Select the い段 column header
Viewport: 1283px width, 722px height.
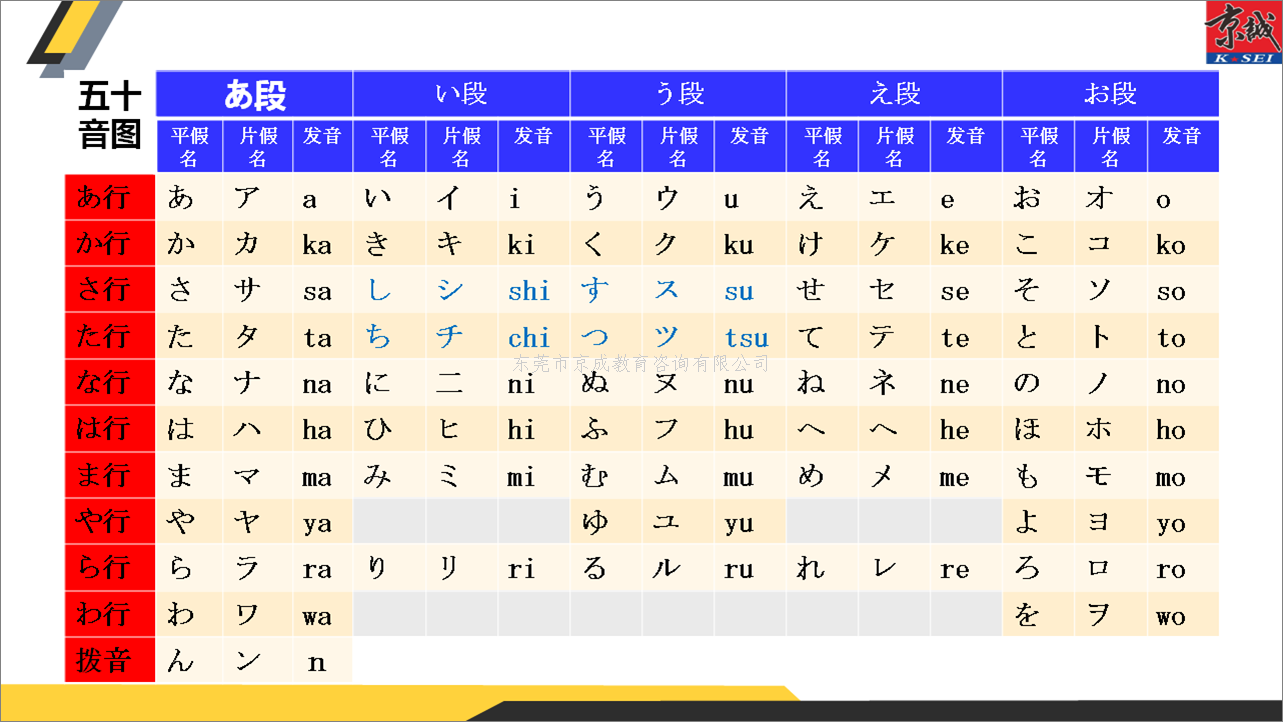click(461, 94)
